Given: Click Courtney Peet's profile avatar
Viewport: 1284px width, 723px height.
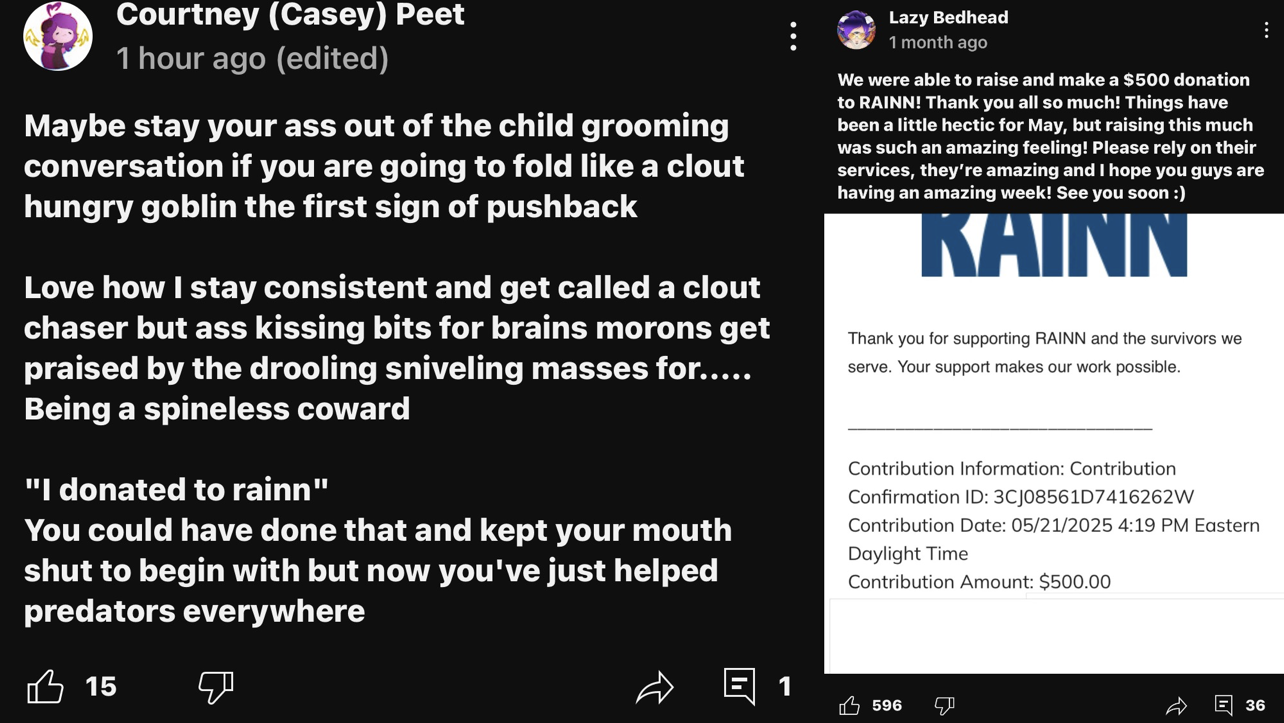Looking at the screenshot, I should click(58, 36).
